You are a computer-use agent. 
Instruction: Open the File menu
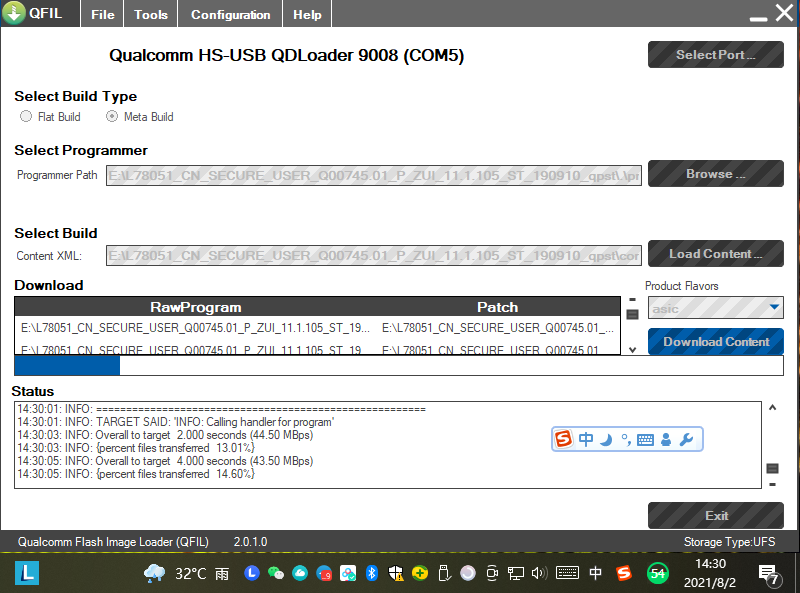103,14
